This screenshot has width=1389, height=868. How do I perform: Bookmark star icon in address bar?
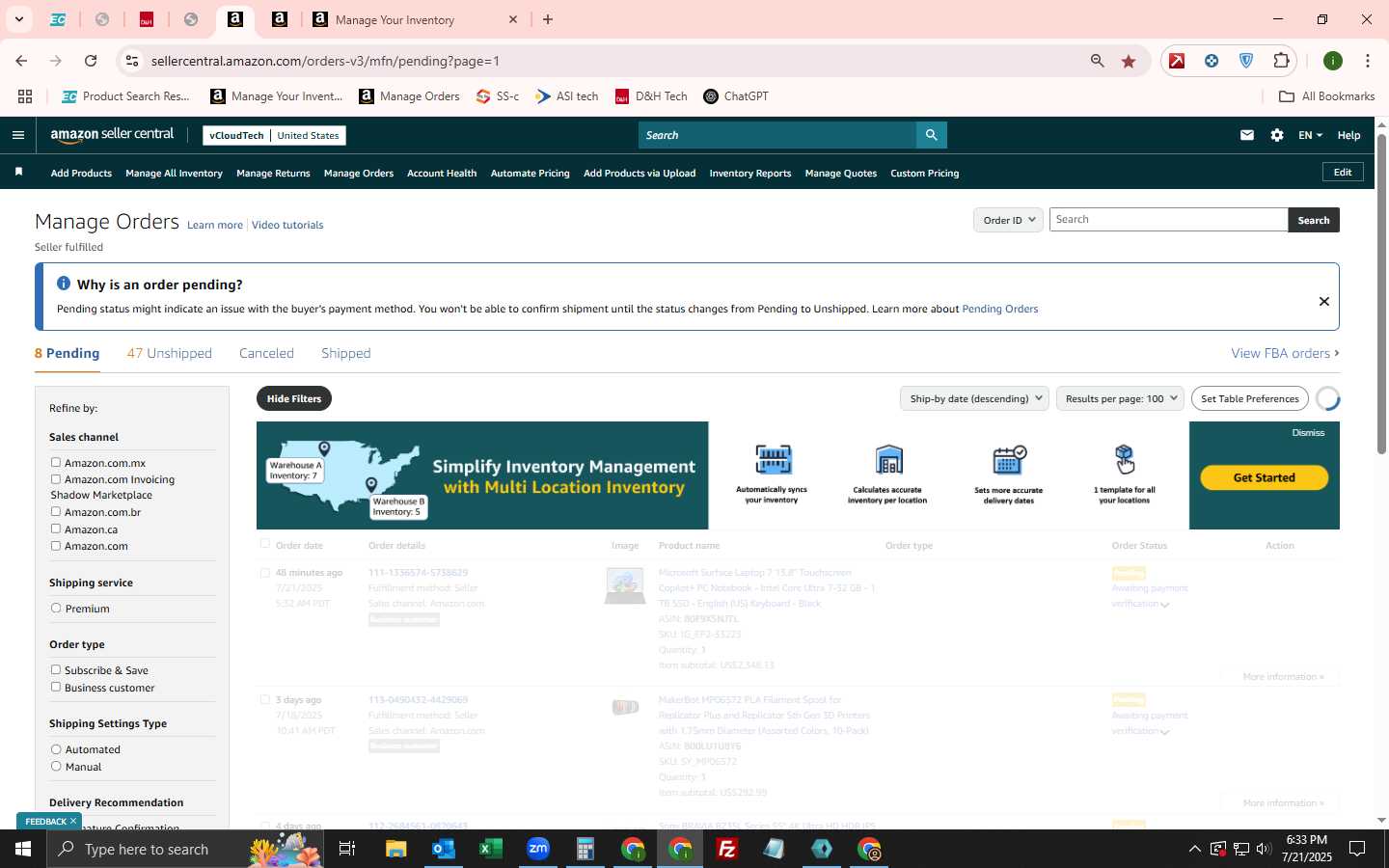pyautogui.click(x=1129, y=61)
